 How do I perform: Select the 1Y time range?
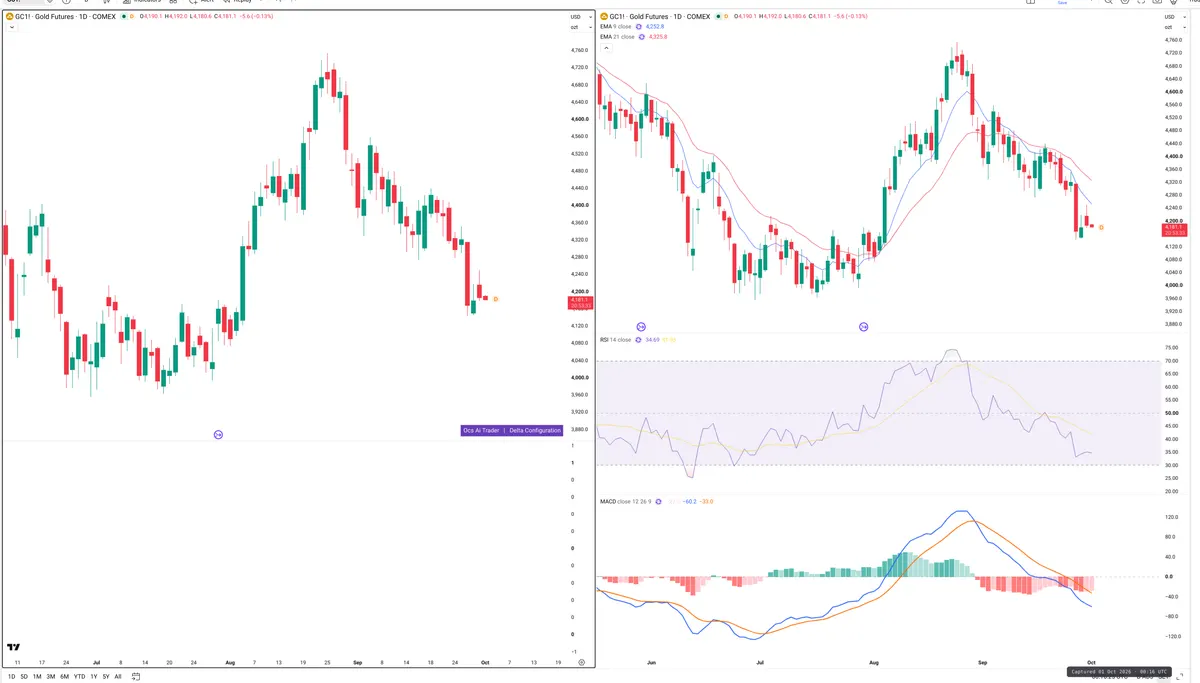tap(94, 677)
